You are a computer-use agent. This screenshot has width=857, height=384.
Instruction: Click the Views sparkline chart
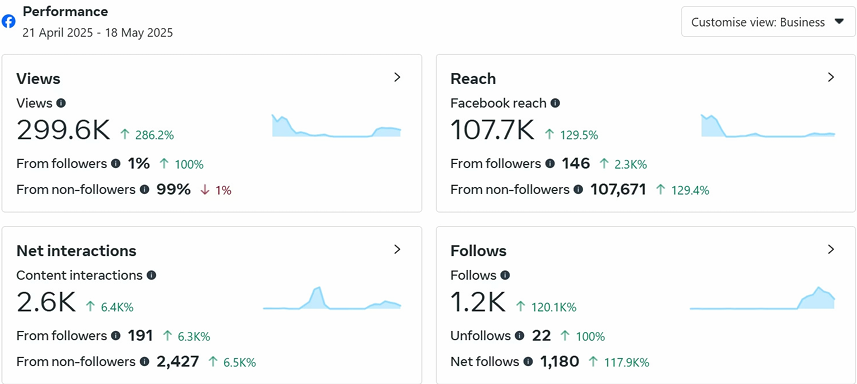tap(337, 126)
